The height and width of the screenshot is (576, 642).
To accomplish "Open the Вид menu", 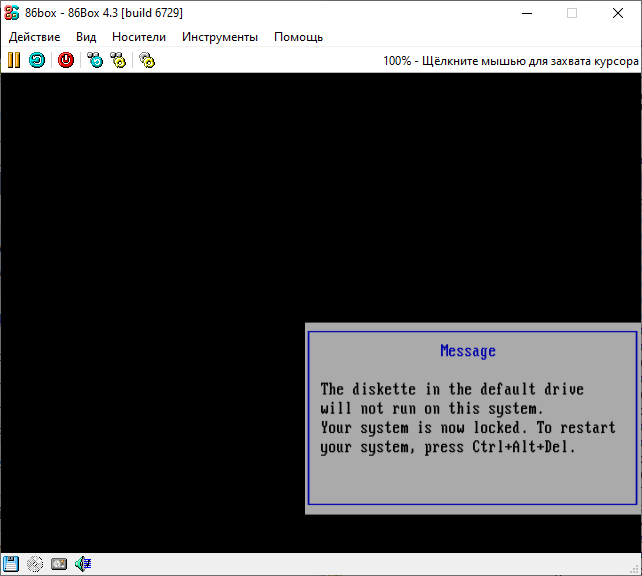I will [86, 37].
